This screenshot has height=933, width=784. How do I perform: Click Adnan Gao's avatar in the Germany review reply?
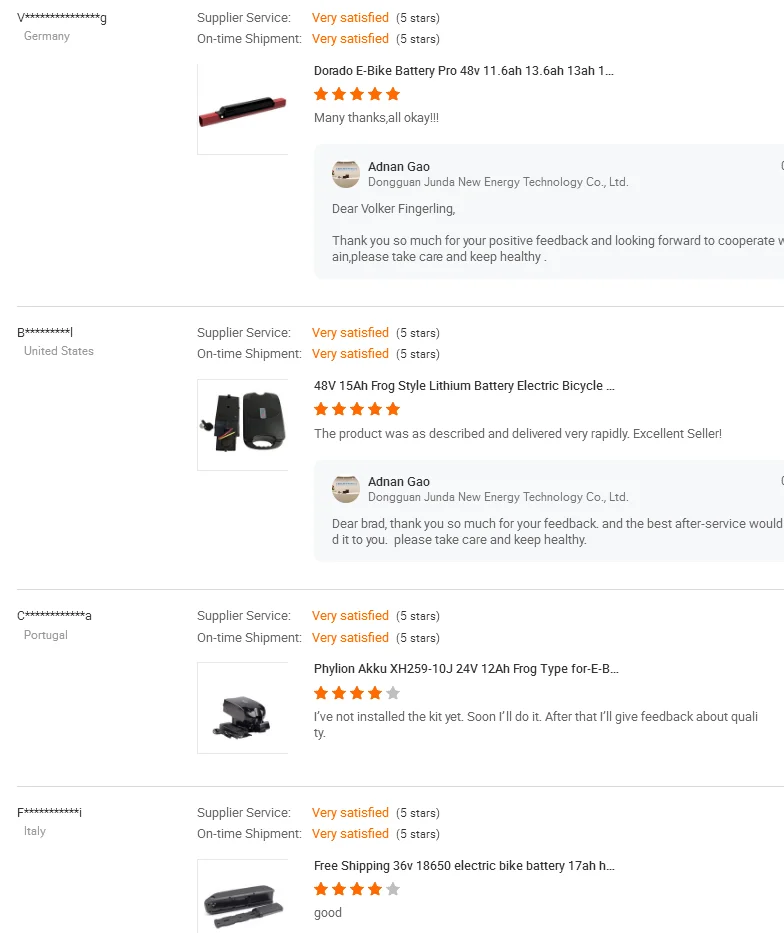(346, 174)
